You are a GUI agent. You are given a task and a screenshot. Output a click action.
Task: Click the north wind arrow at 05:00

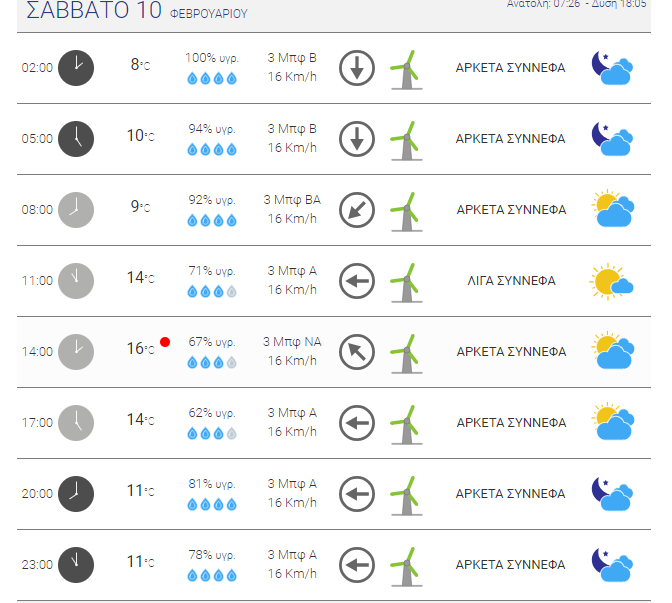tap(357, 139)
